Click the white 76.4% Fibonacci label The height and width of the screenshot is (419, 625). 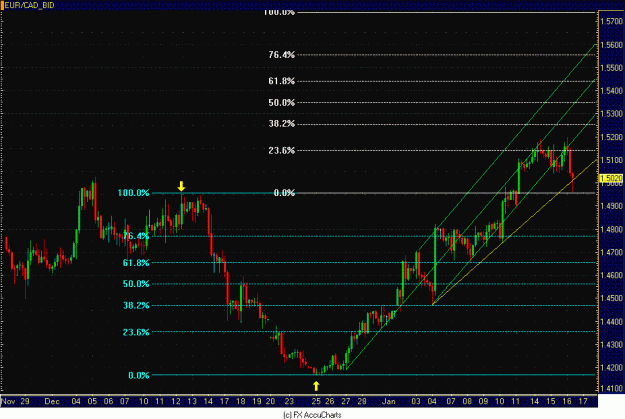[281, 55]
